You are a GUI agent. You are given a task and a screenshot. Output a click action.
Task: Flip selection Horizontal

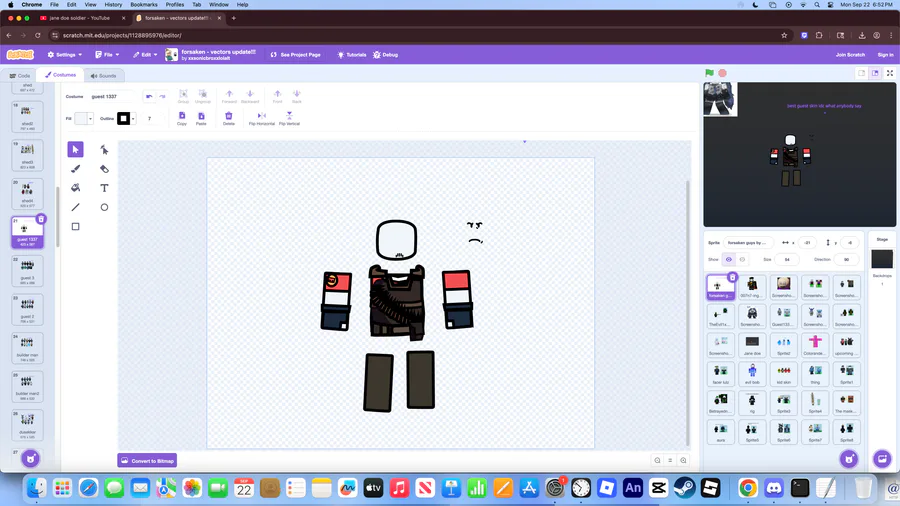(x=262, y=116)
